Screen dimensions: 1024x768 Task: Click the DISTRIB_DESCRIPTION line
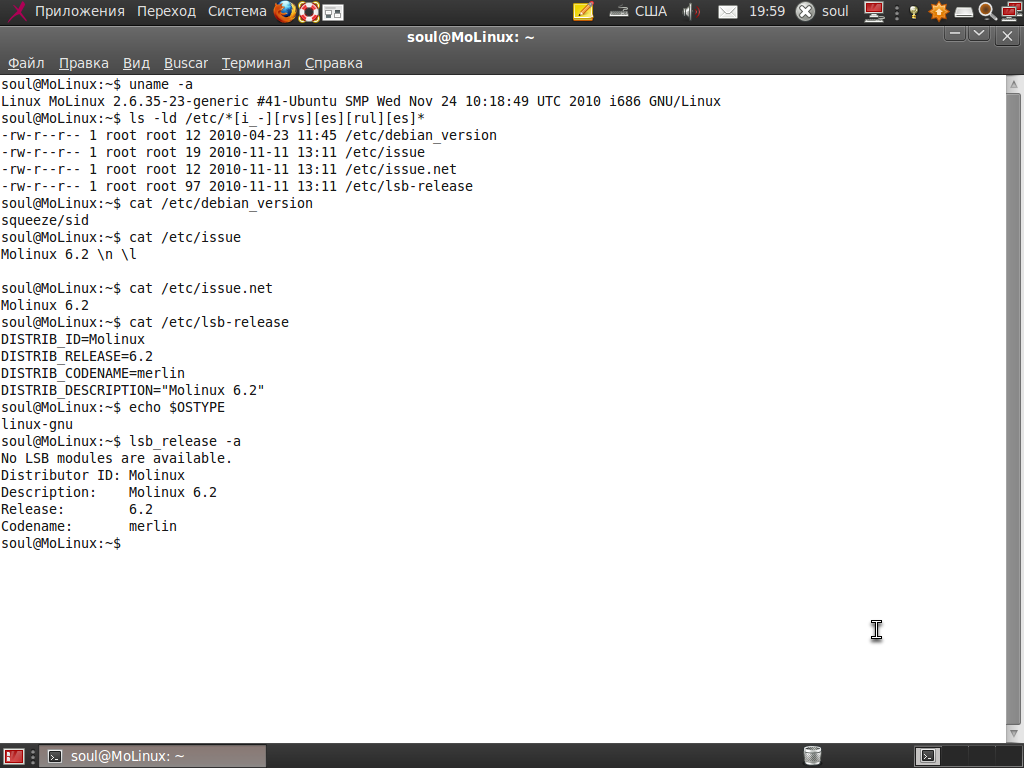[133, 390]
